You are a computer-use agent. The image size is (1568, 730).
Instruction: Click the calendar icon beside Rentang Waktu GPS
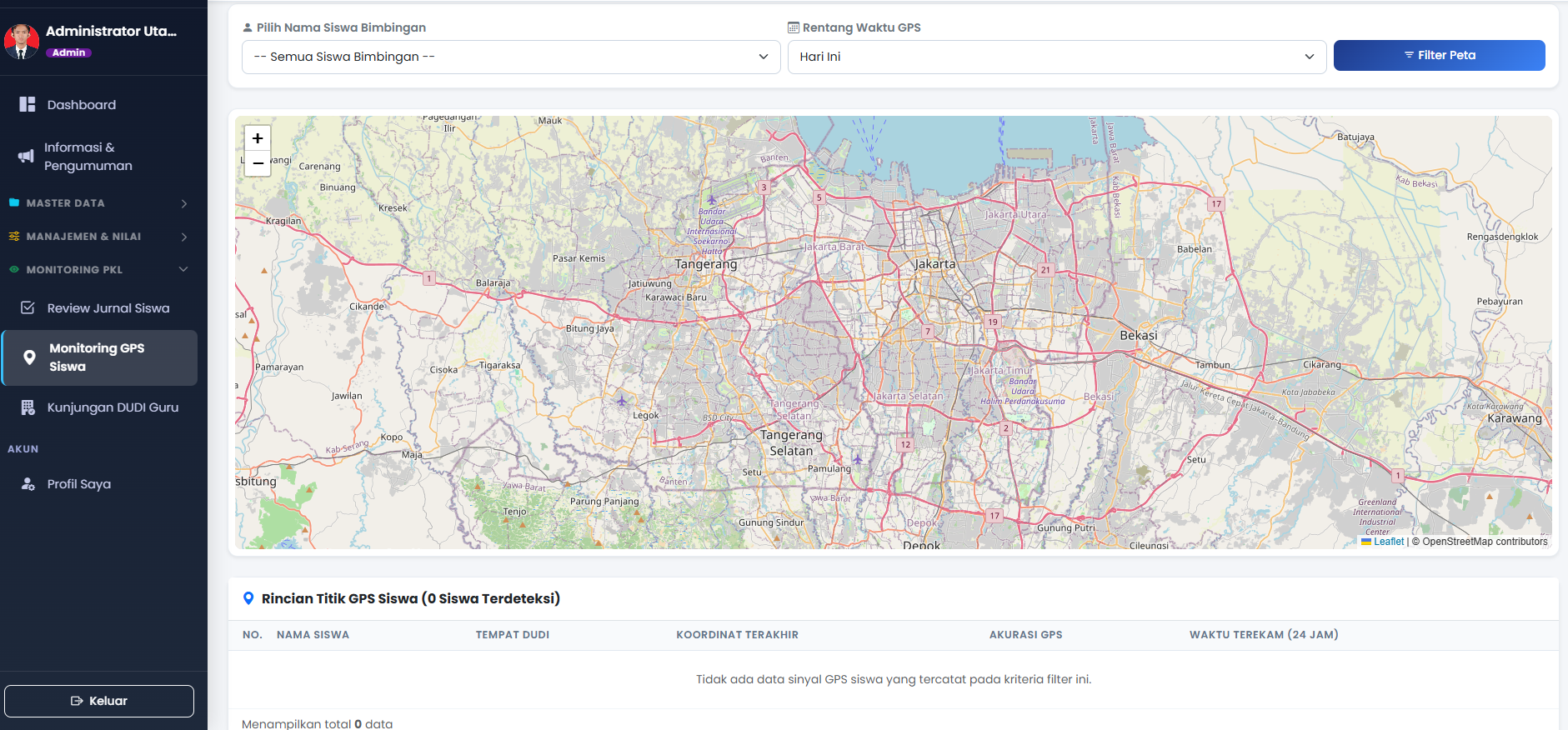coord(794,27)
